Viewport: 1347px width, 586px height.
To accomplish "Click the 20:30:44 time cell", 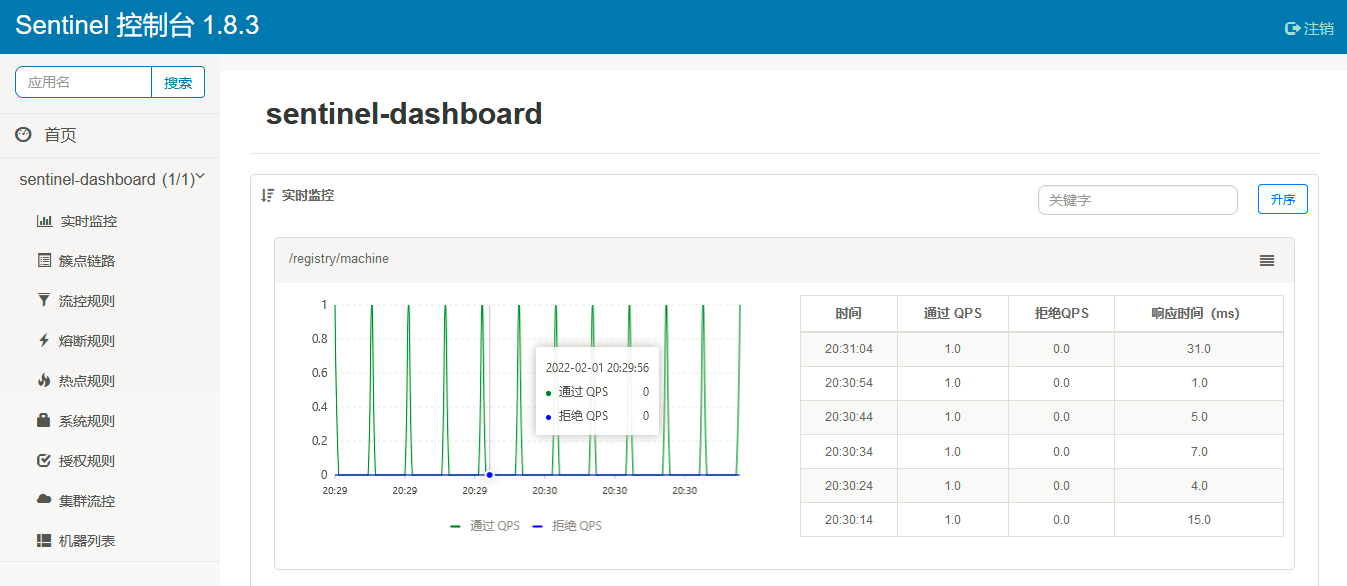I will 849,417.
